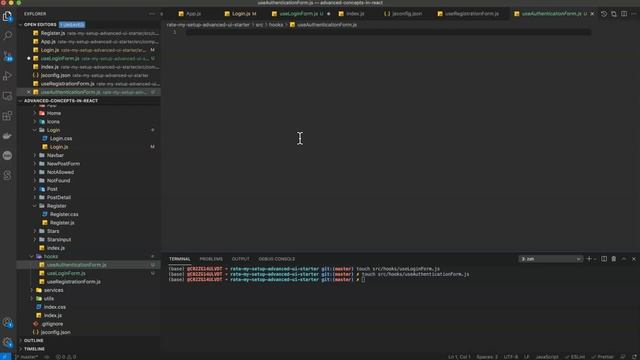
Task: Close the terminal panel
Action: pos(633,259)
